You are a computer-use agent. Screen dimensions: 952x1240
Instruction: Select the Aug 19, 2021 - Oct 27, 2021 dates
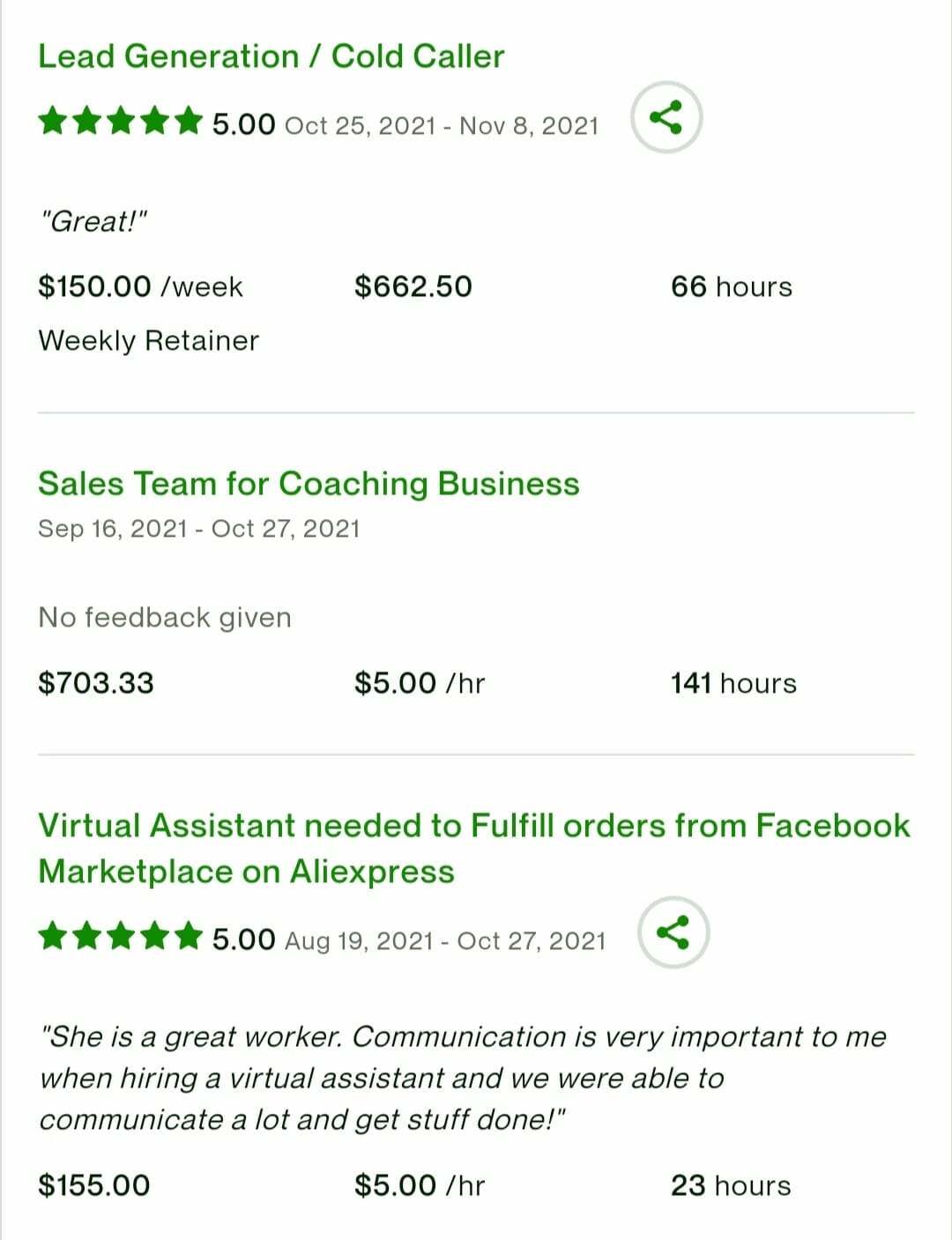tap(445, 941)
